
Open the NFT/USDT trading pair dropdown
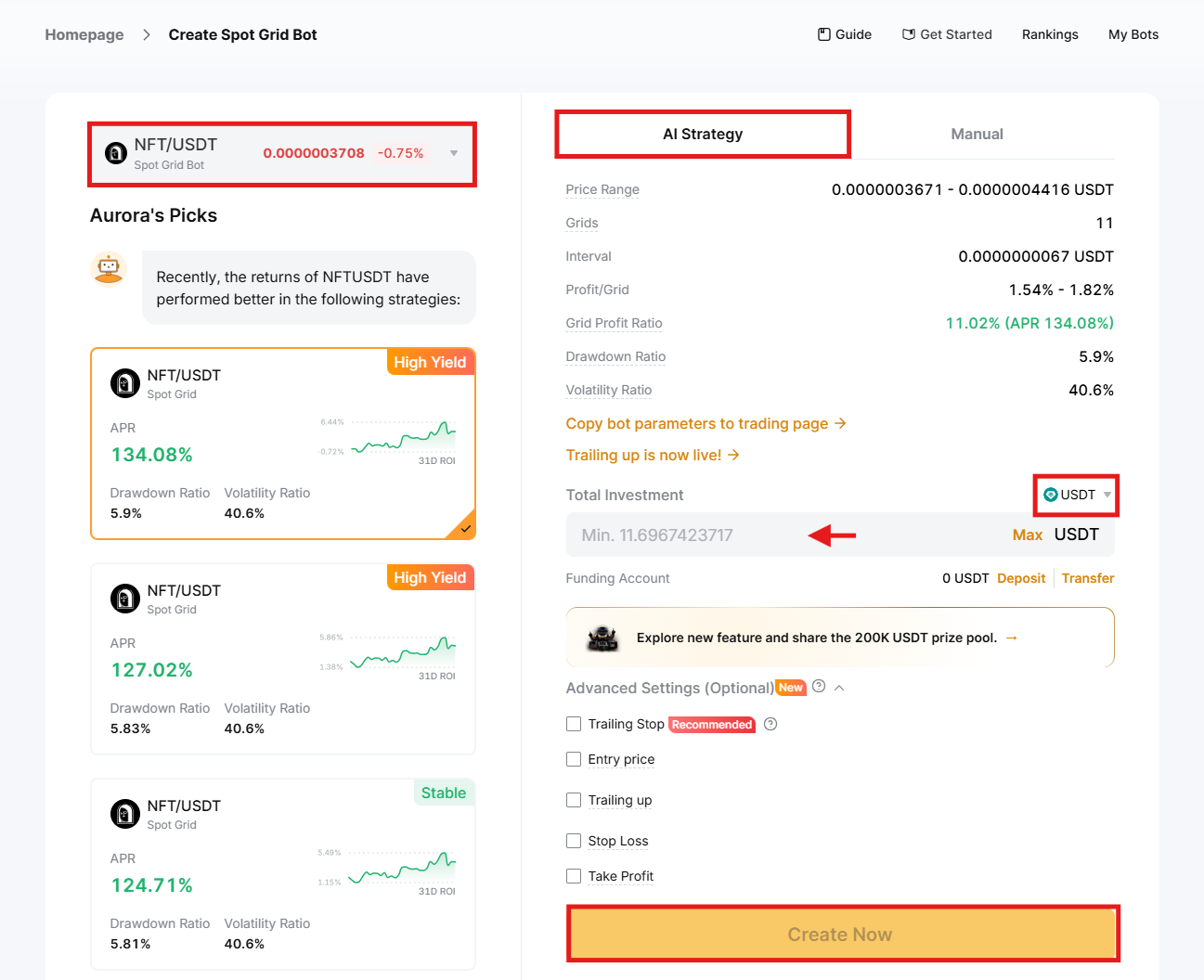click(x=453, y=154)
